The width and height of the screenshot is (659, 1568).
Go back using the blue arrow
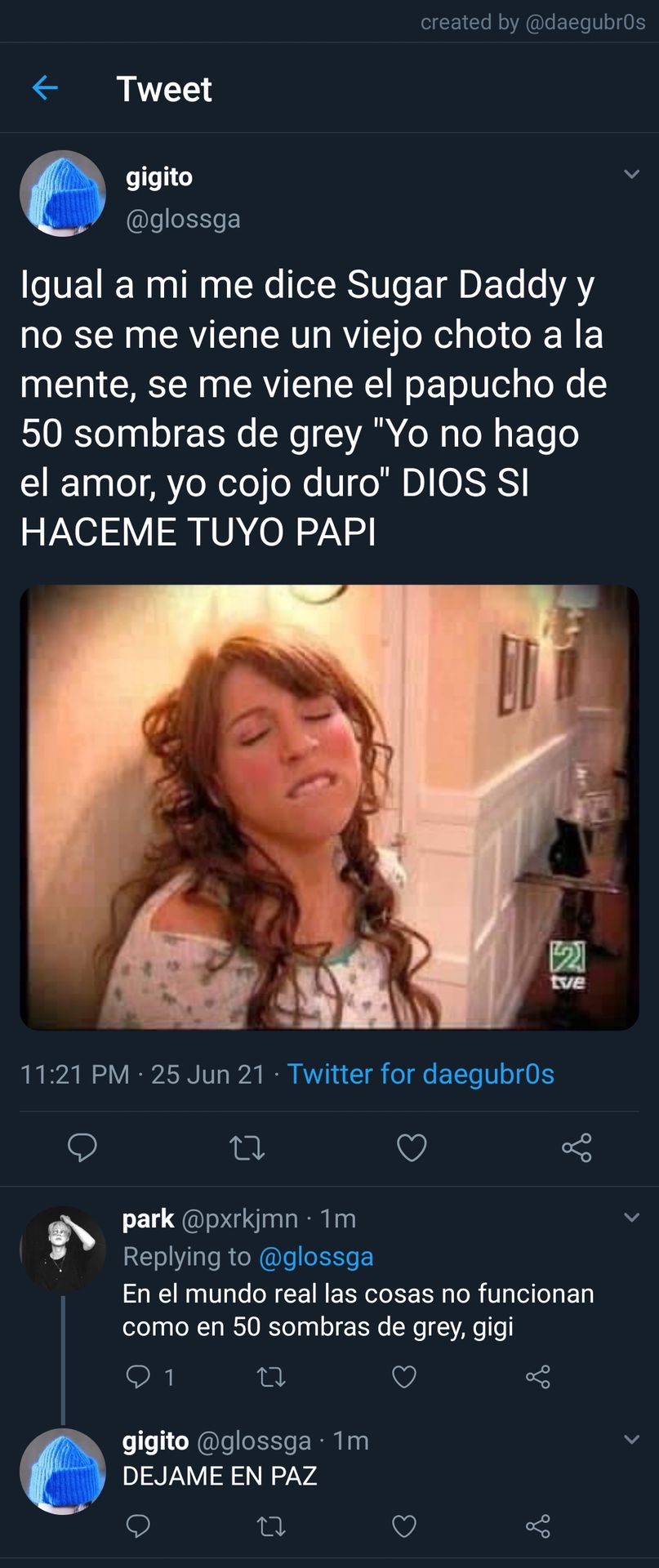click(x=45, y=87)
